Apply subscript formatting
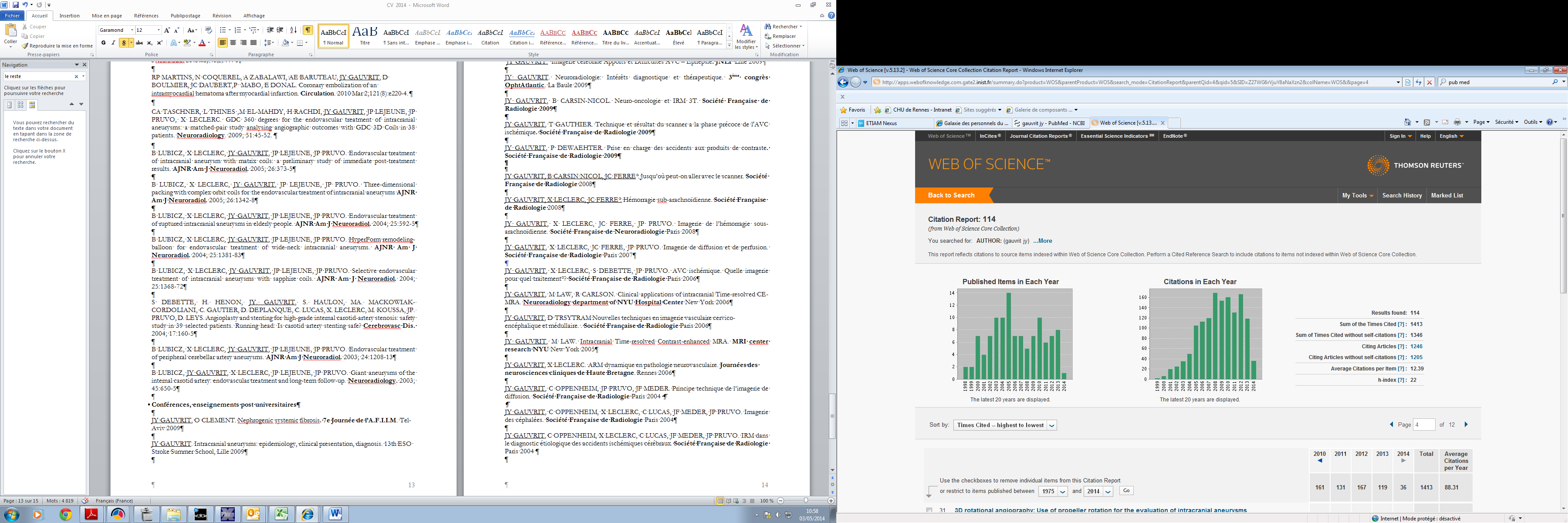This screenshot has width=1568, height=523. coord(150,43)
